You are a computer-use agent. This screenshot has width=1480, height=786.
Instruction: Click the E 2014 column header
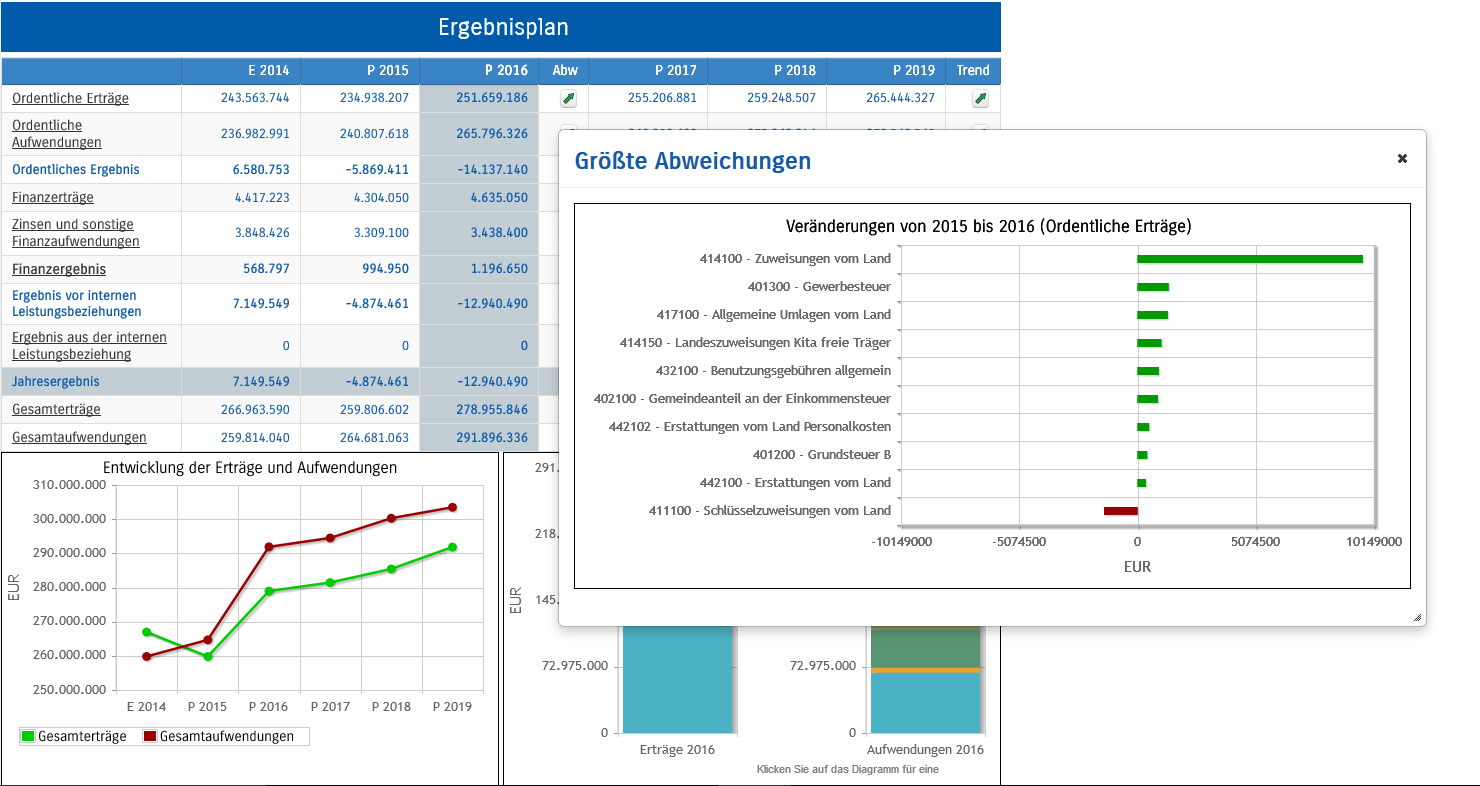pyautogui.click(x=241, y=71)
